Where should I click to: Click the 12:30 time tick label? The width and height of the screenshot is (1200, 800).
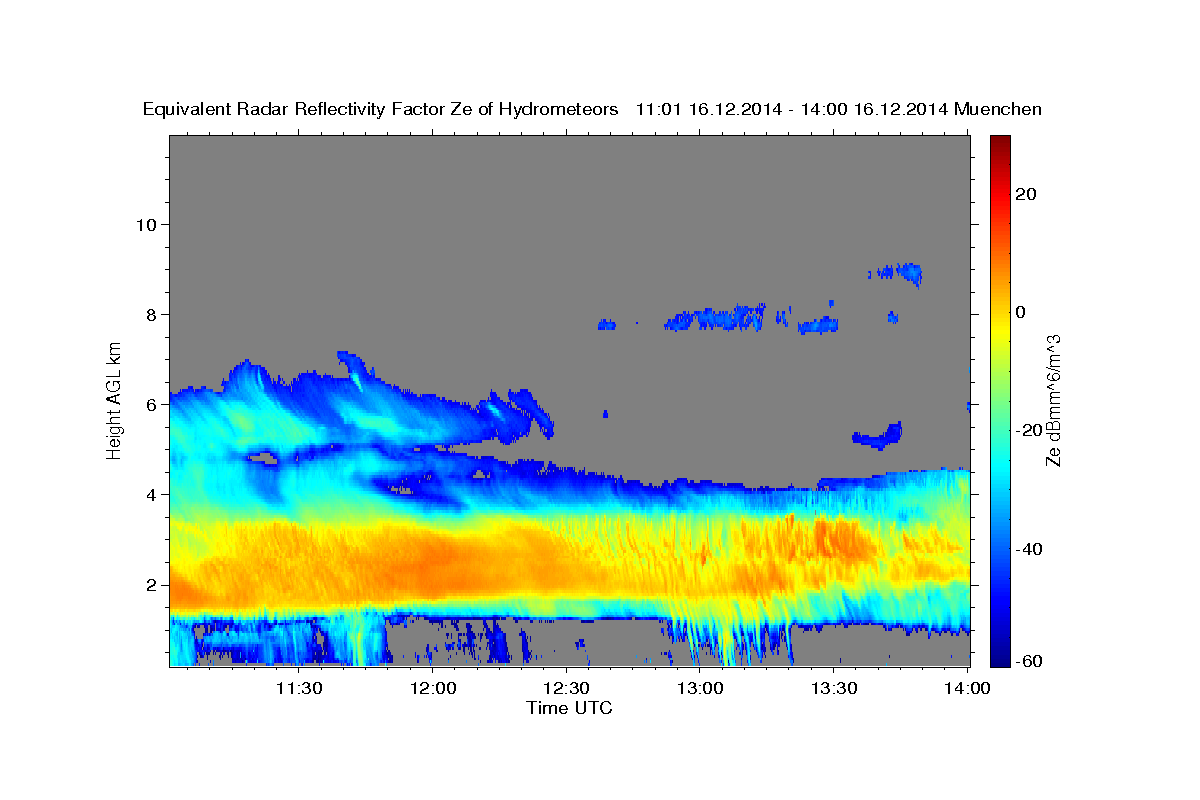pyautogui.click(x=567, y=688)
